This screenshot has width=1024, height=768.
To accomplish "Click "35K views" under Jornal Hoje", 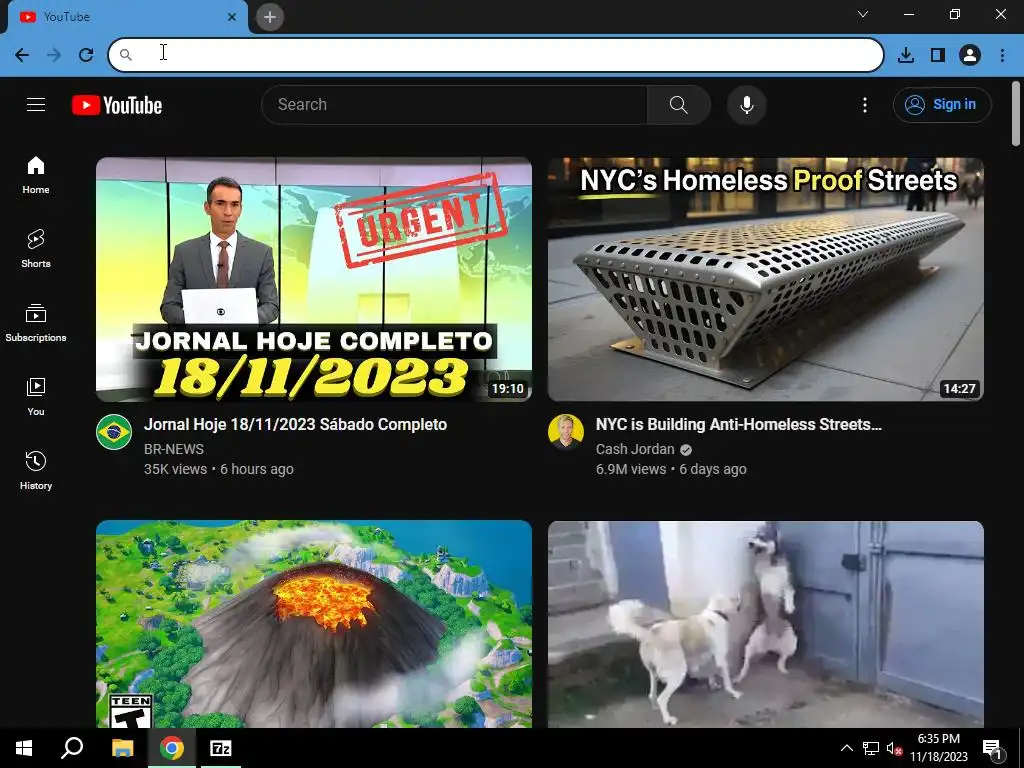I will 176,470.
